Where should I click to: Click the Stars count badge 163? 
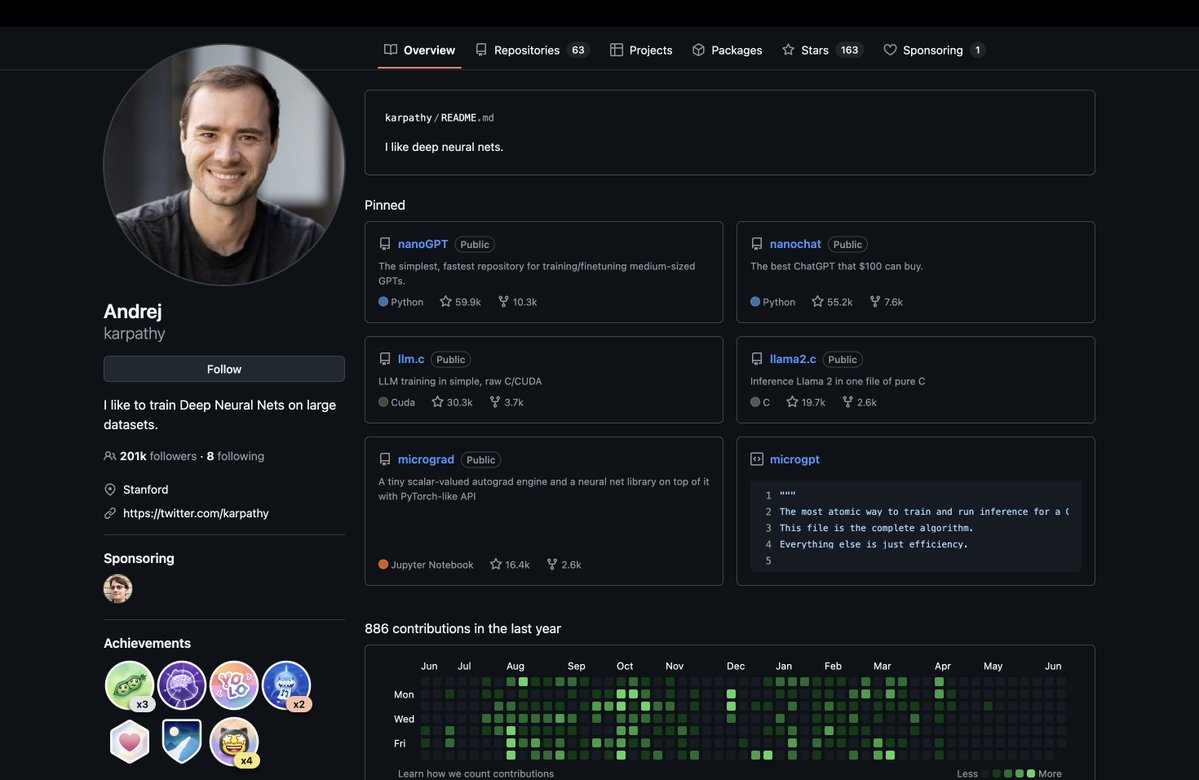[850, 50]
